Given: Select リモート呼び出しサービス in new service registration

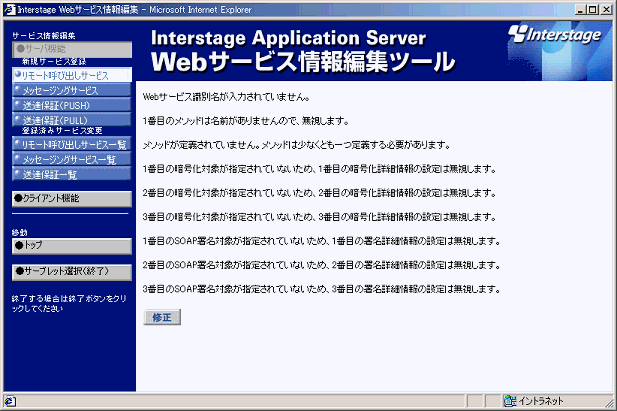Looking at the screenshot, I should (x=72, y=75).
